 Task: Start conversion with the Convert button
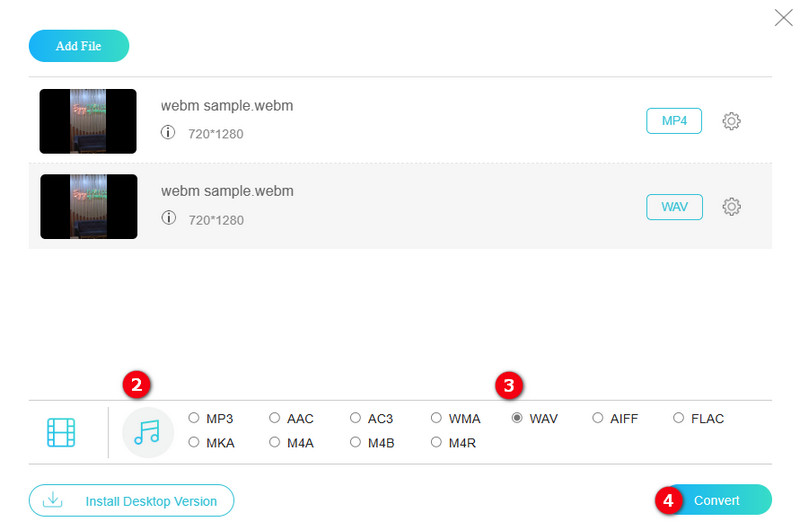click(718, 500)
